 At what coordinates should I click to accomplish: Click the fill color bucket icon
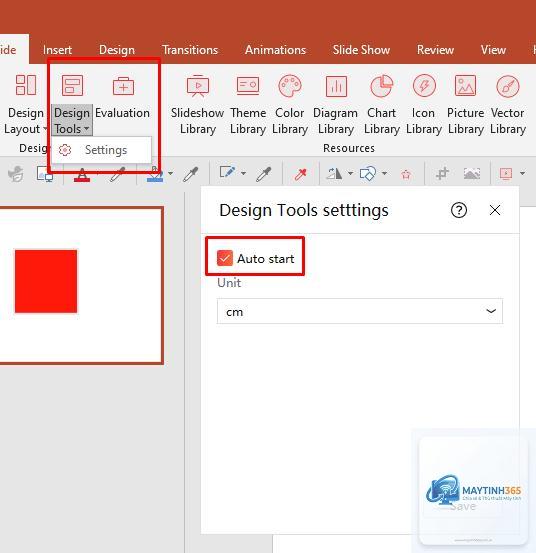pyautogui.click(x=155, y=174)
